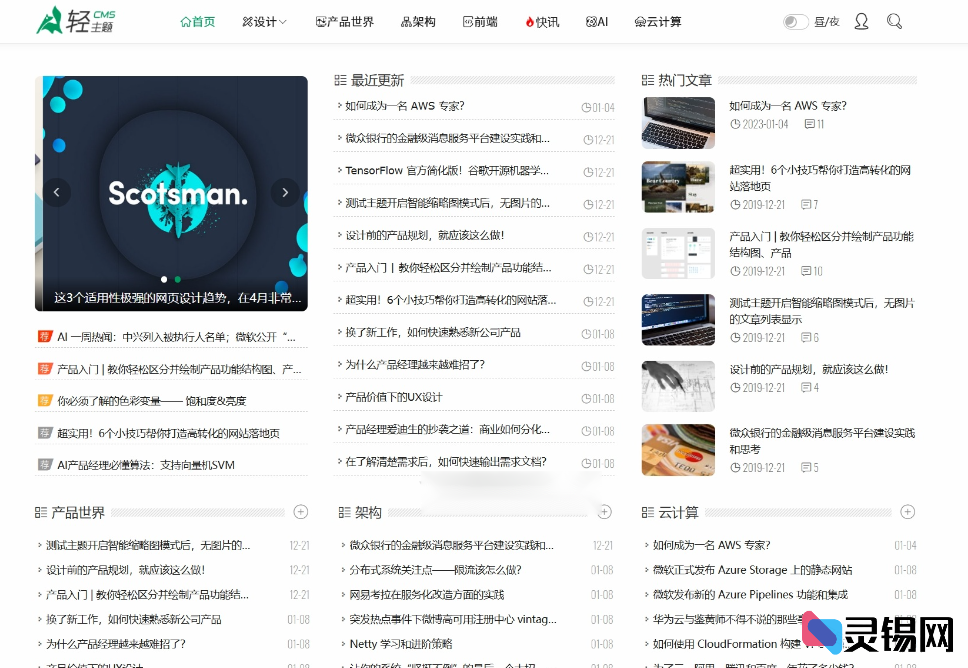Open the 设计 dropdown menu
The height and width of the screenshot is (668, 968).
click(263, 20)
